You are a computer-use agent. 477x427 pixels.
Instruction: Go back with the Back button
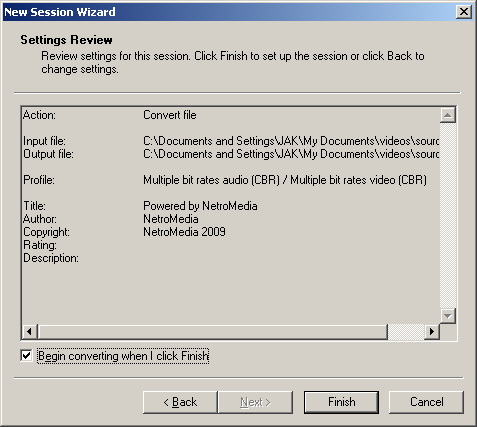180,402
